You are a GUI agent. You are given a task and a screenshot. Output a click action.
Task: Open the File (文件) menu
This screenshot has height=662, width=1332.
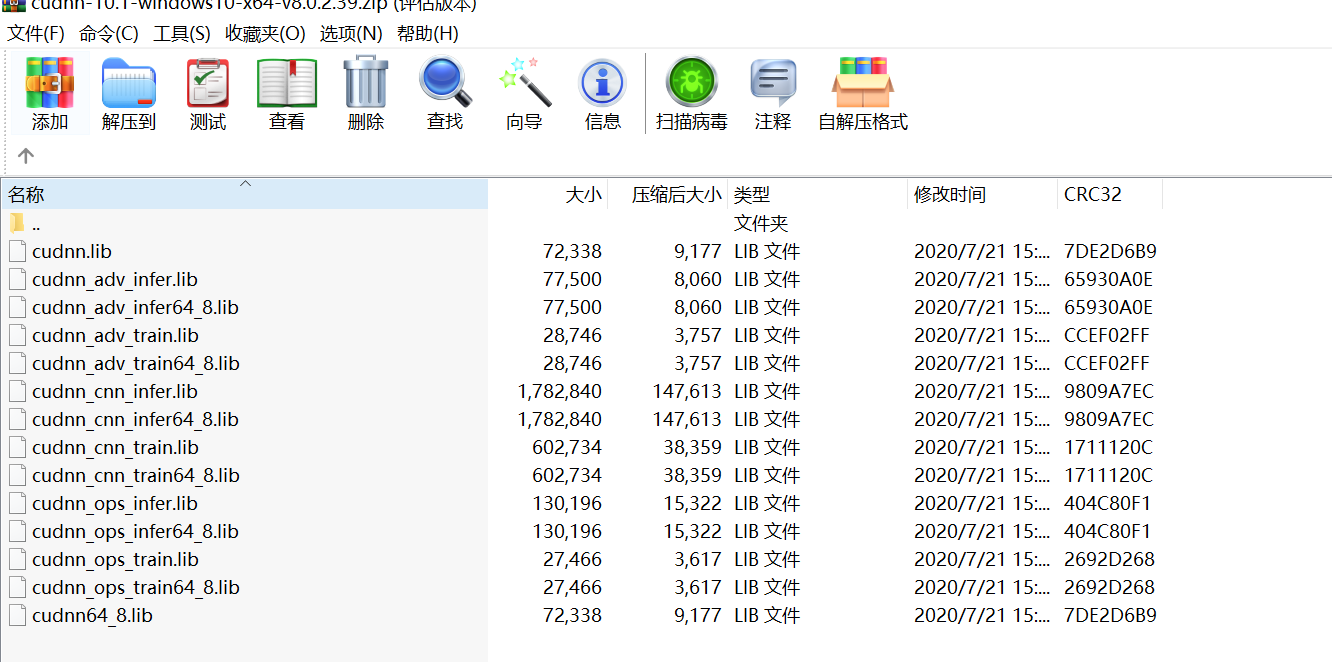(x=36, y=33)
